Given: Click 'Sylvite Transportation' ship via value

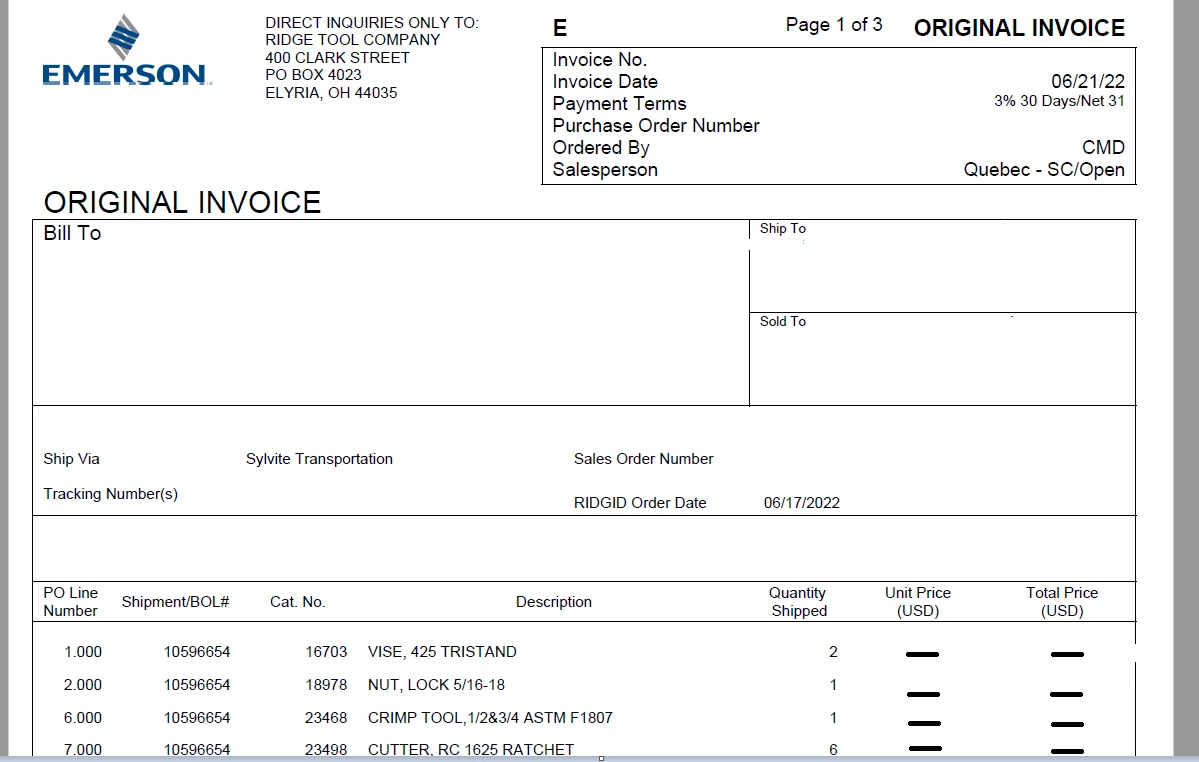Looking at the screenshot, I should pos(319,459).
